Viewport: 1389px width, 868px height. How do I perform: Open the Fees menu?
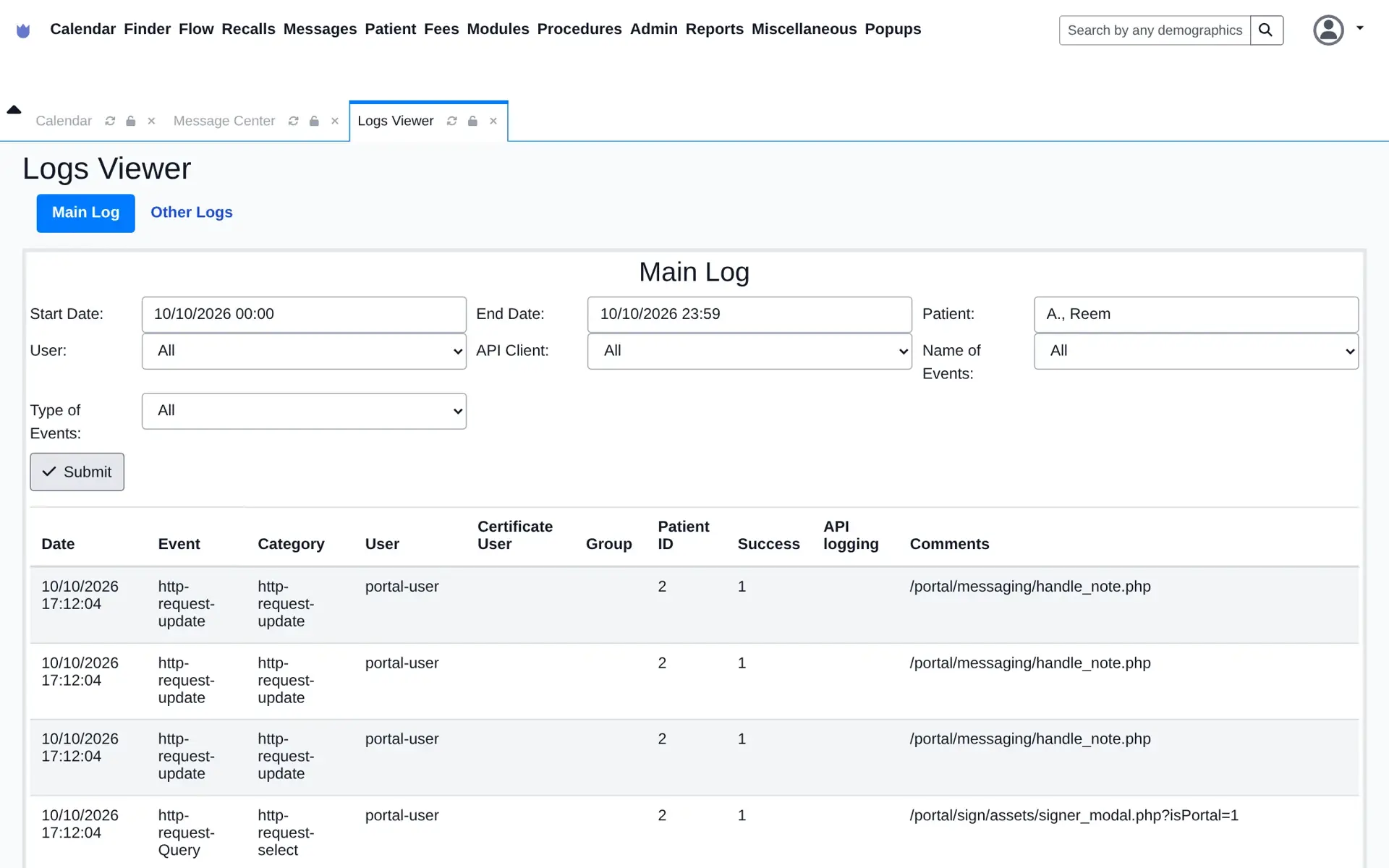click(x=441, y=29)
